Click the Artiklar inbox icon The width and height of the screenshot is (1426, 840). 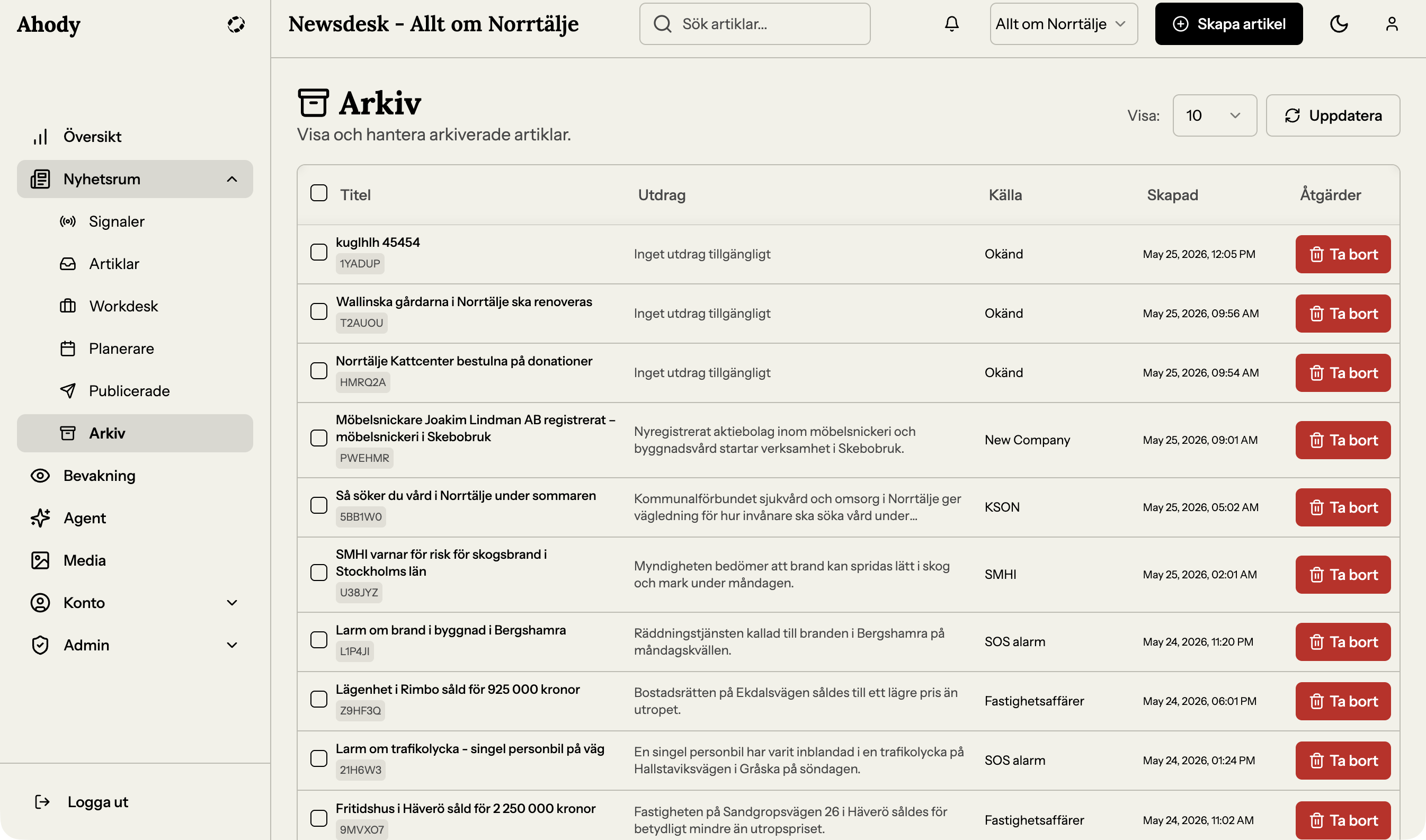68,264
